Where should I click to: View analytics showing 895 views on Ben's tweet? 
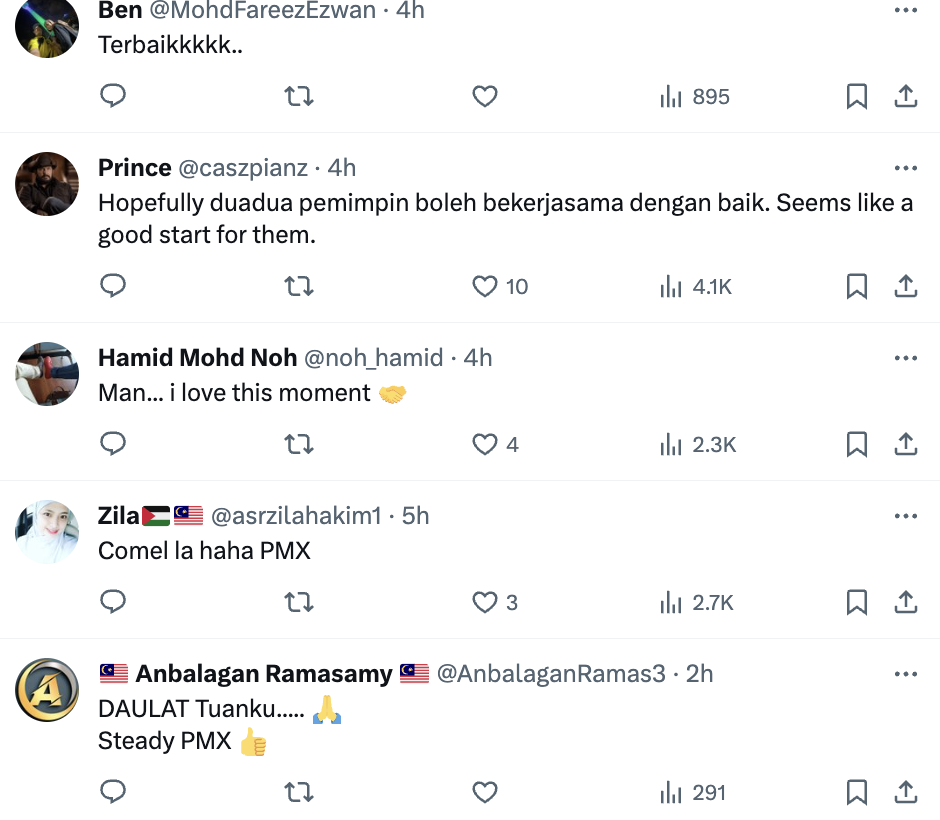click(693, 96)
